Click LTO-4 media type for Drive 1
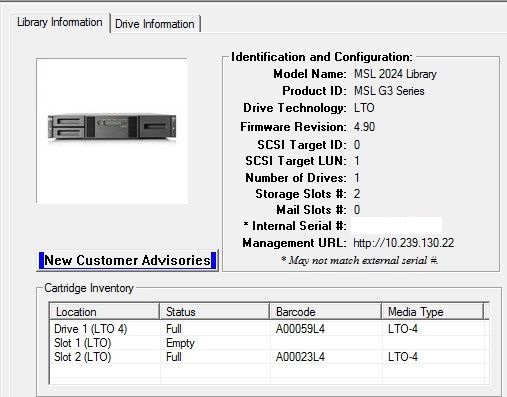The image size is (507, 397). click(403, 329)
